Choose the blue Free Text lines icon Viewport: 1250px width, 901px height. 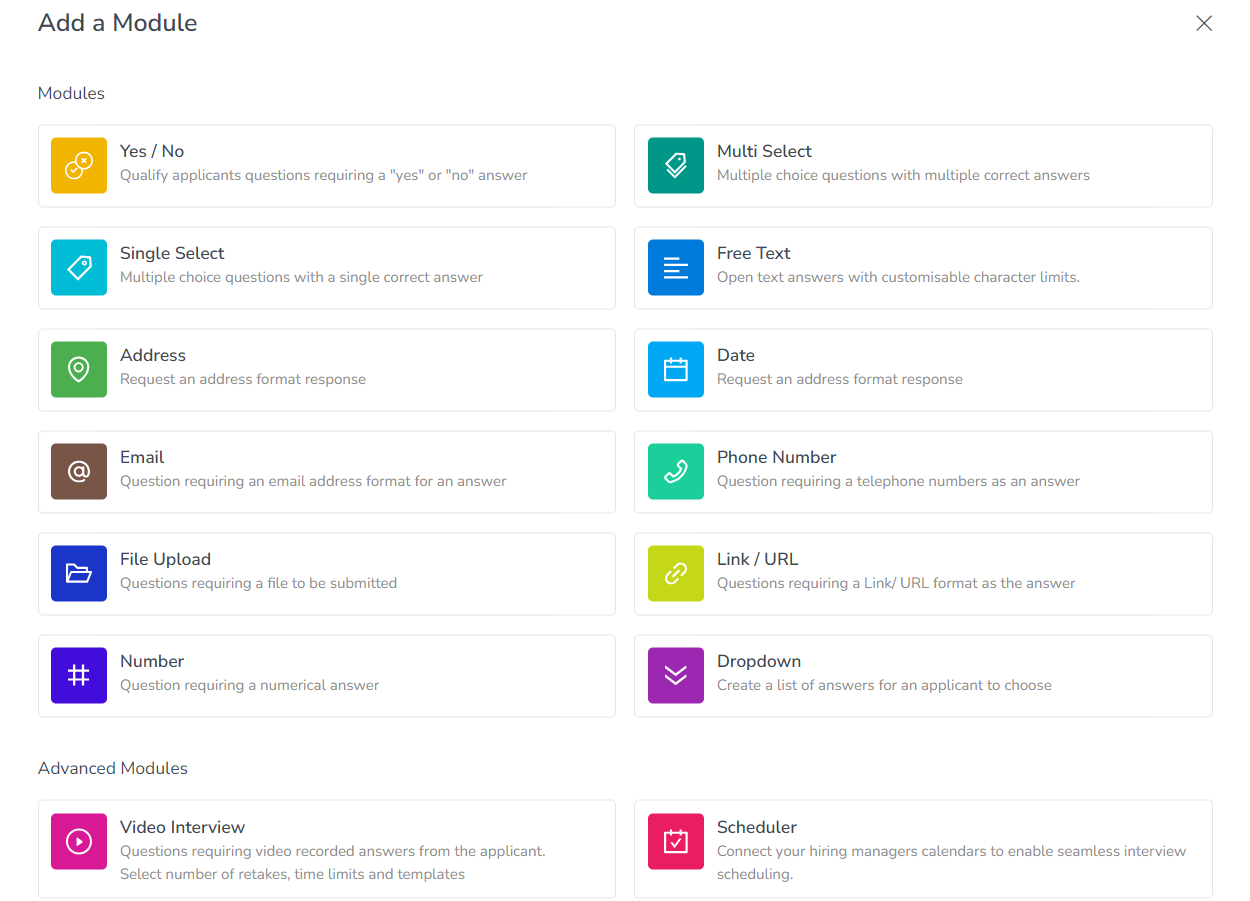[676, 268]
